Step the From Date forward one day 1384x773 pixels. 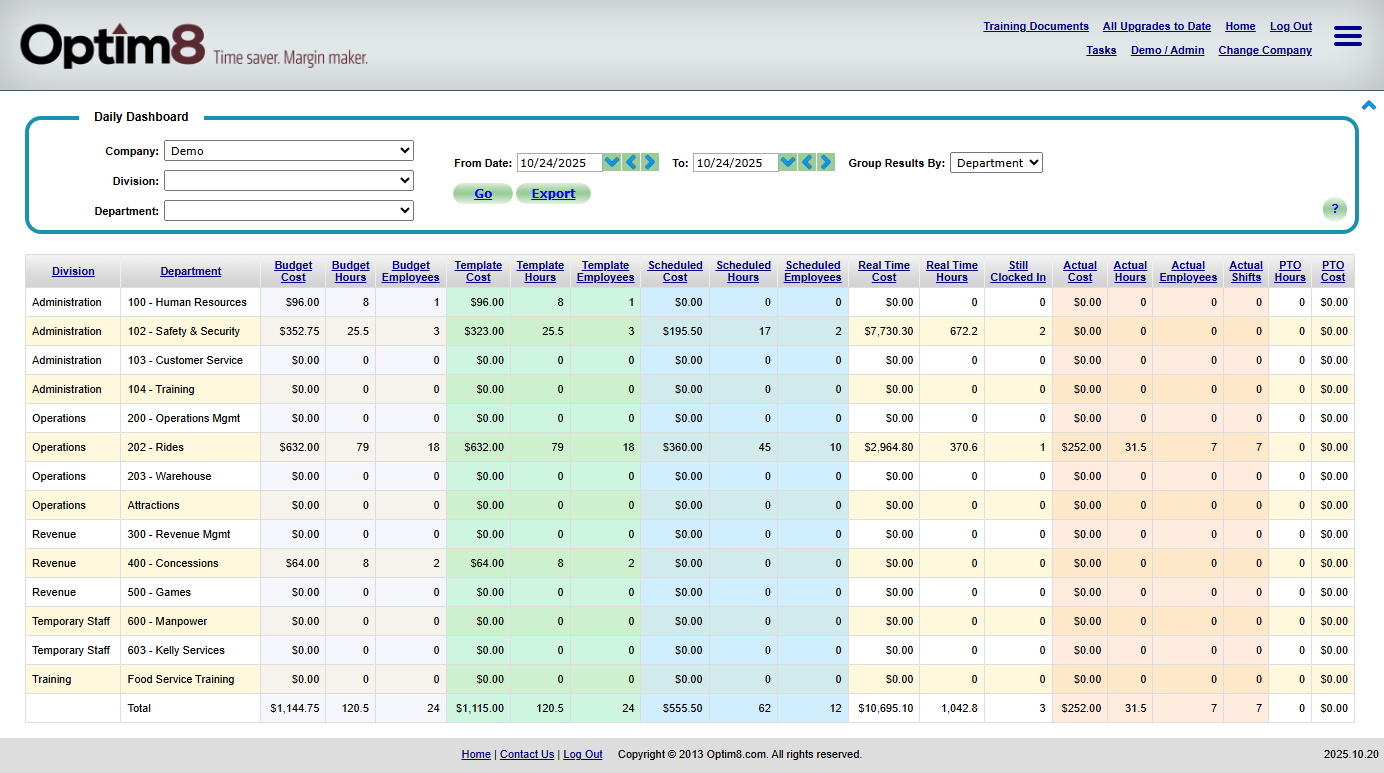pyautogui.click(x=649, y=161)
